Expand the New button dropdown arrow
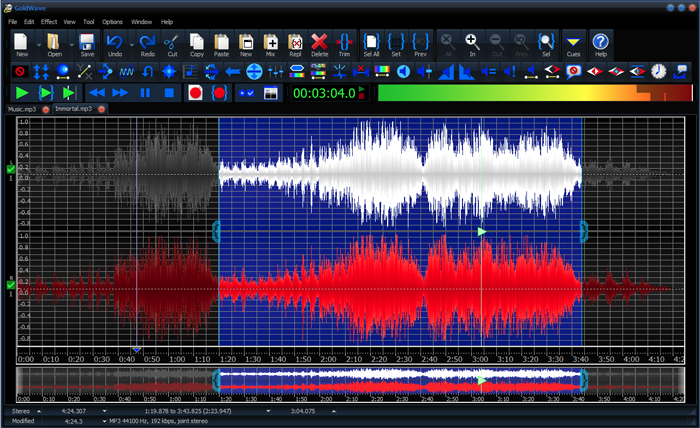This screenshot has height=428, width=700. 38,45
